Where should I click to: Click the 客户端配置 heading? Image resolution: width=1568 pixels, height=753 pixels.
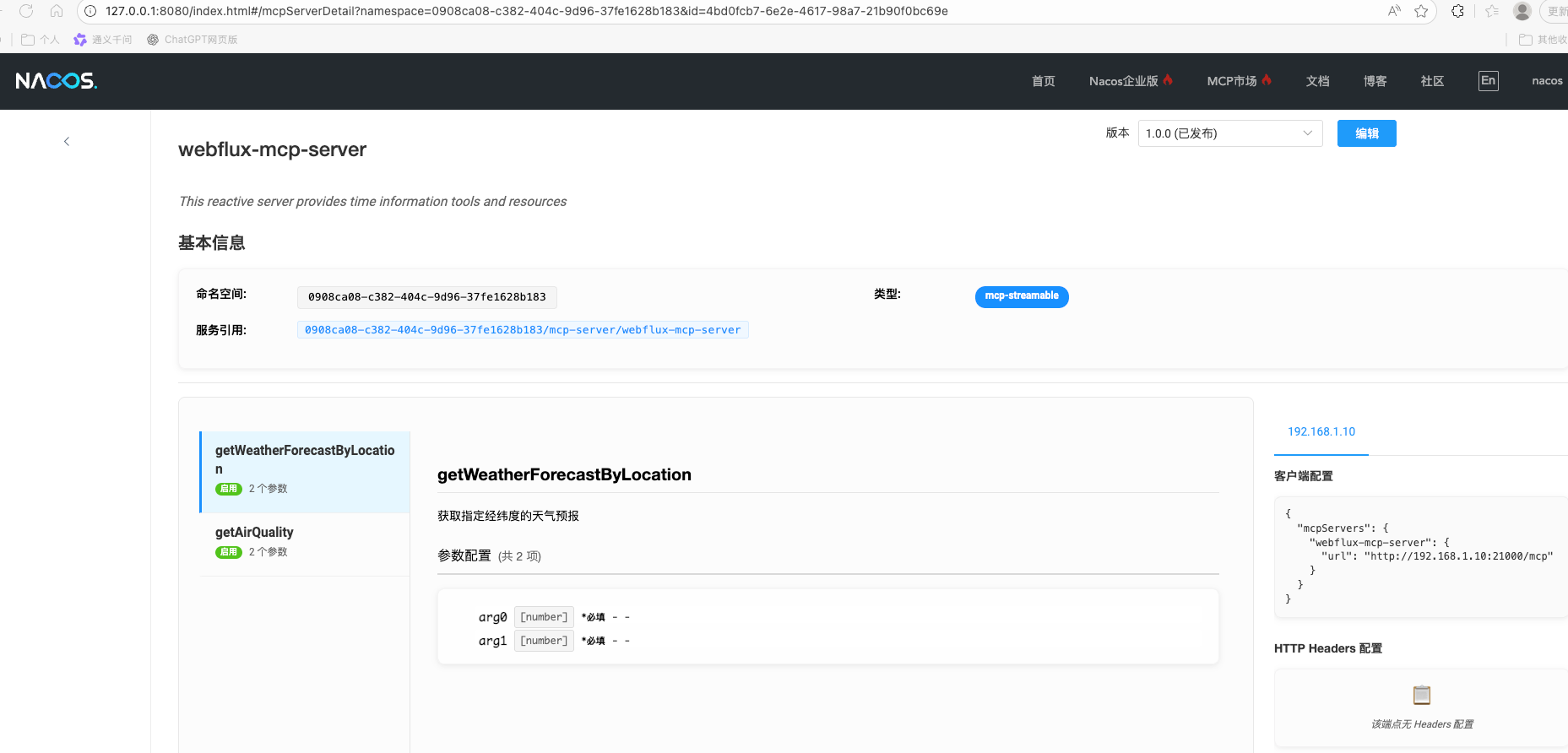tap(1304, 476)
